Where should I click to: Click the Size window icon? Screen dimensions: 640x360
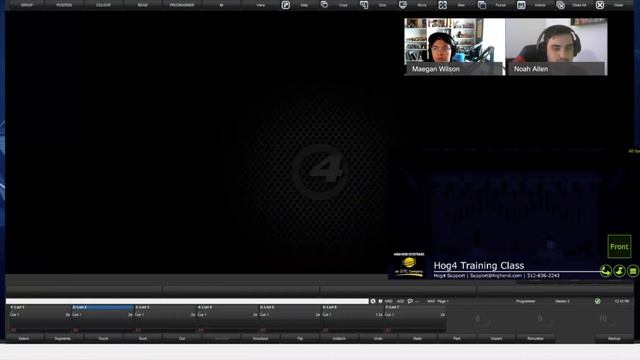click(364, 5)
